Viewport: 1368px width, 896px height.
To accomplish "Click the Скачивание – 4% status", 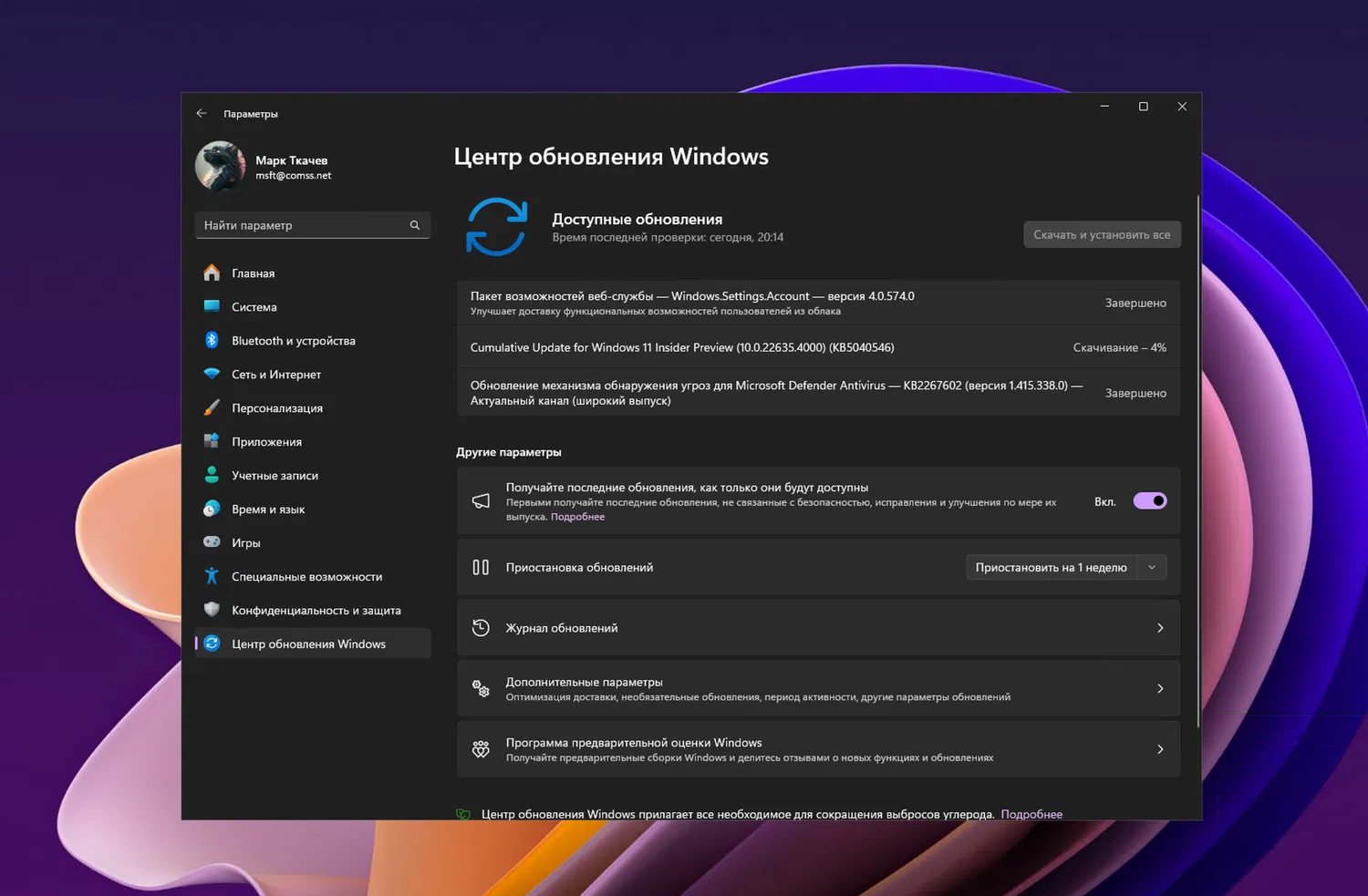I will [x=1119, y=347].
